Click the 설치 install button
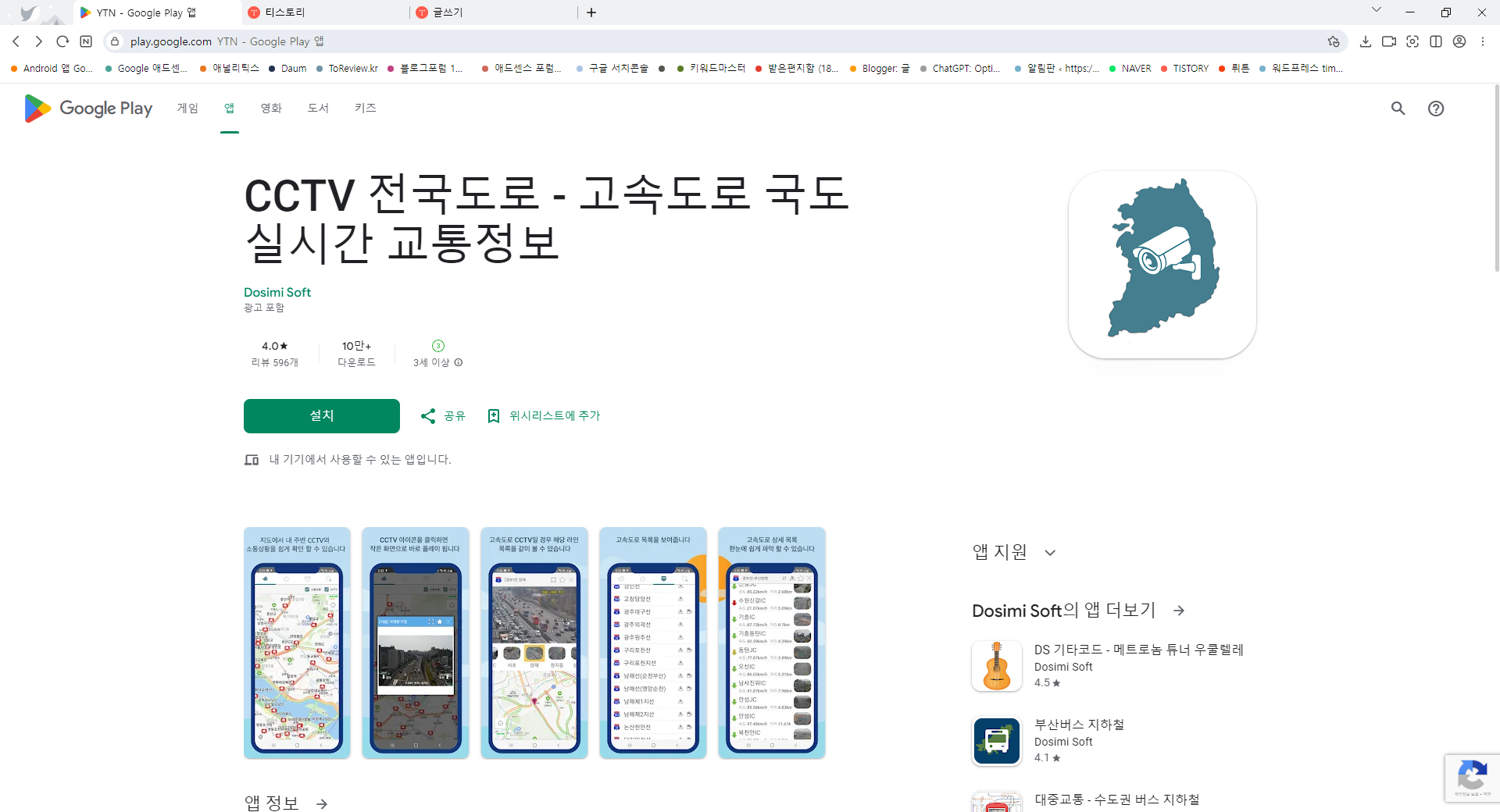Viewport: 1500px width, 812px height. (321, 415)
